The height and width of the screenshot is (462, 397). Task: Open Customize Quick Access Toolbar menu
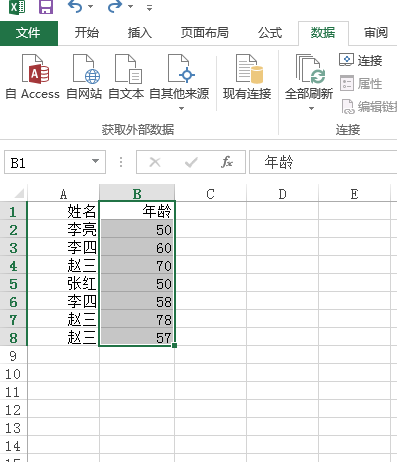point(149,8)
